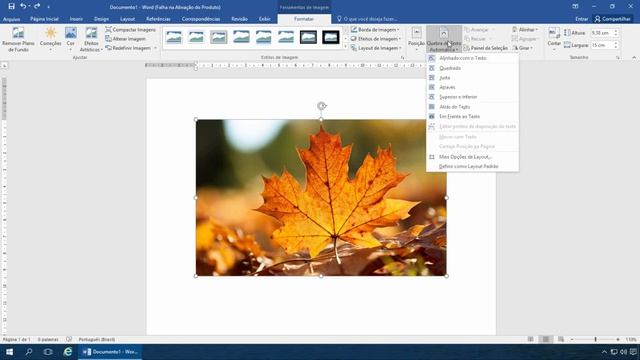Open Mais Opções de Layout
Screen dimensions: 640x360
coord(473,157)
